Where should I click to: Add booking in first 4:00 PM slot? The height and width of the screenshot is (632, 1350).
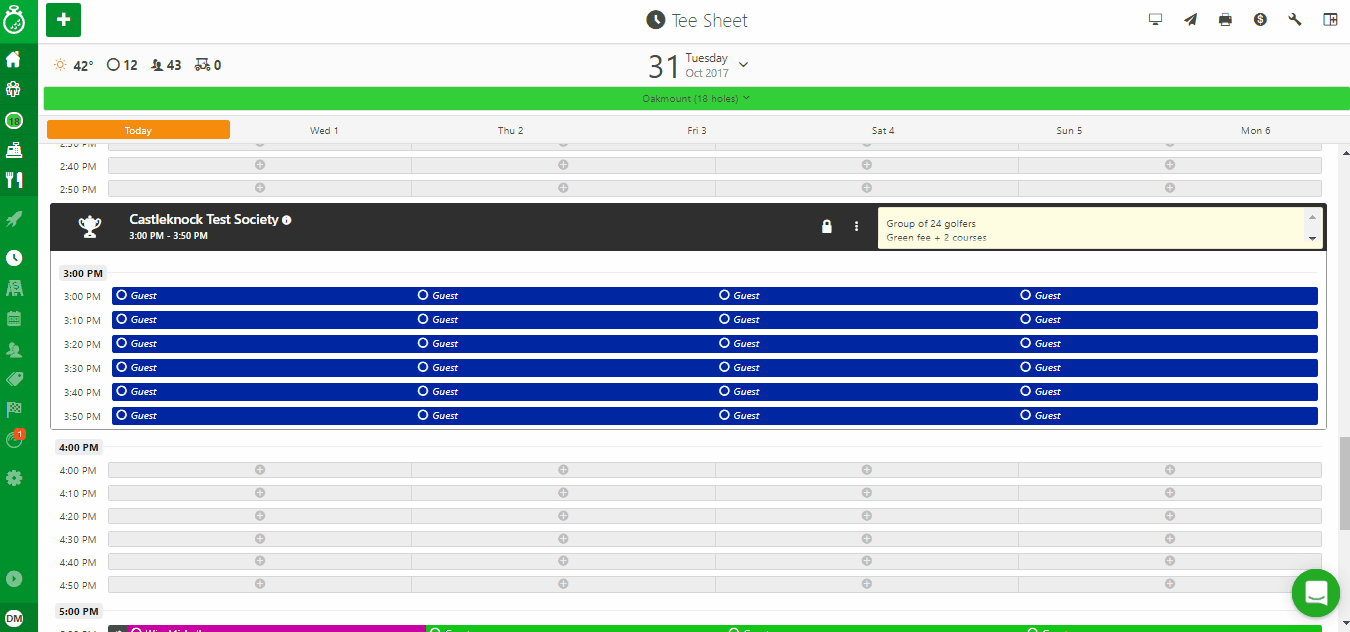coord(260,470)
